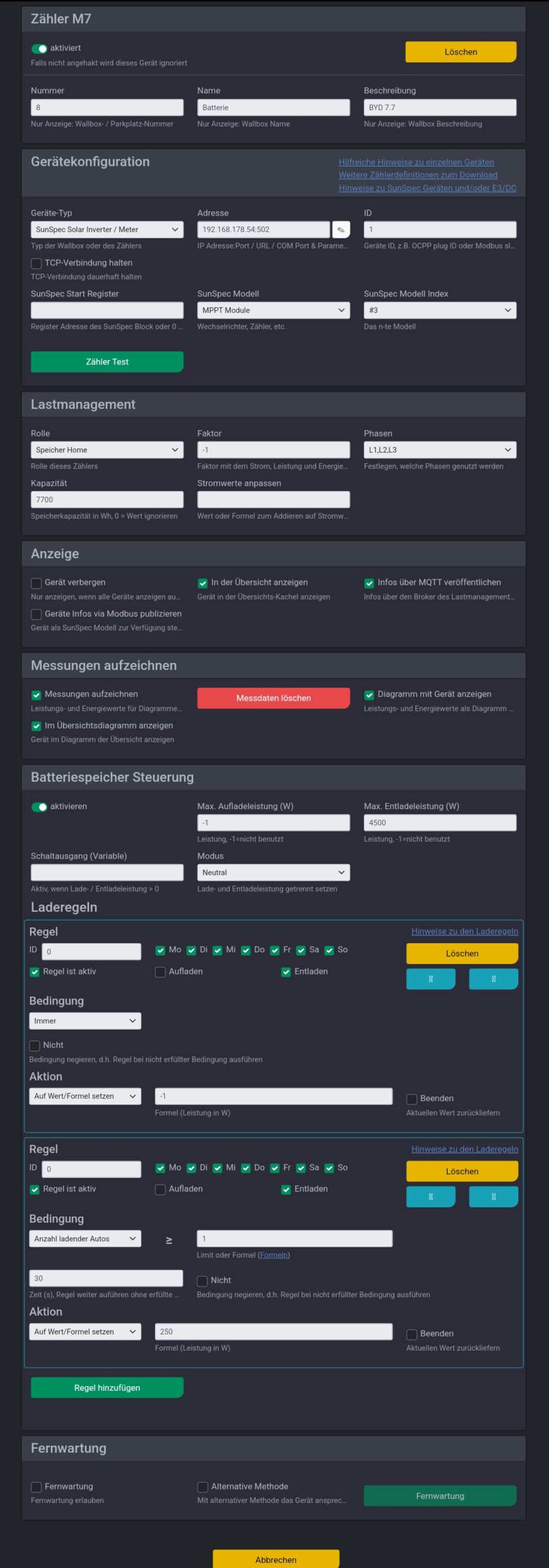Viewport: 549px width, 1568px height.
Task: Click right teal icon button in first Regel
Action: pyautogui.click(x=493, y=979)
